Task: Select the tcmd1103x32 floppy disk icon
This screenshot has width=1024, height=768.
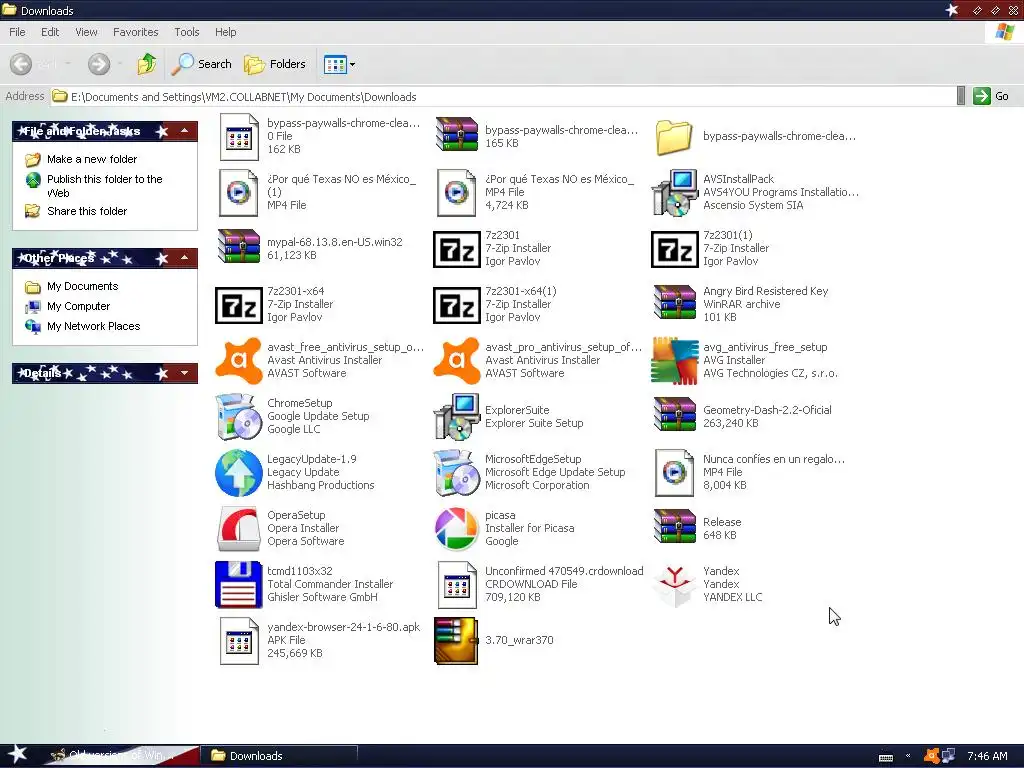Action: 238,584
